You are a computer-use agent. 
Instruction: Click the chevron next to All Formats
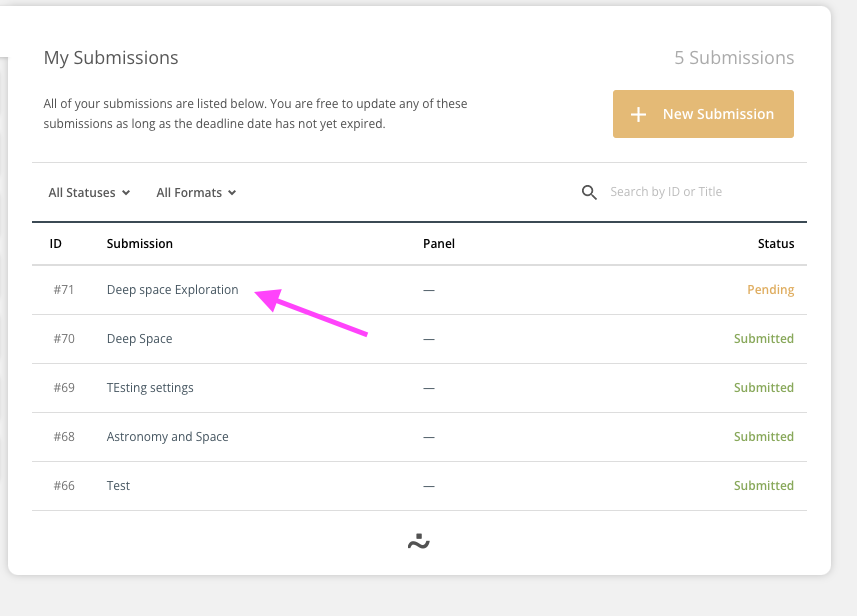coord(231,192)
